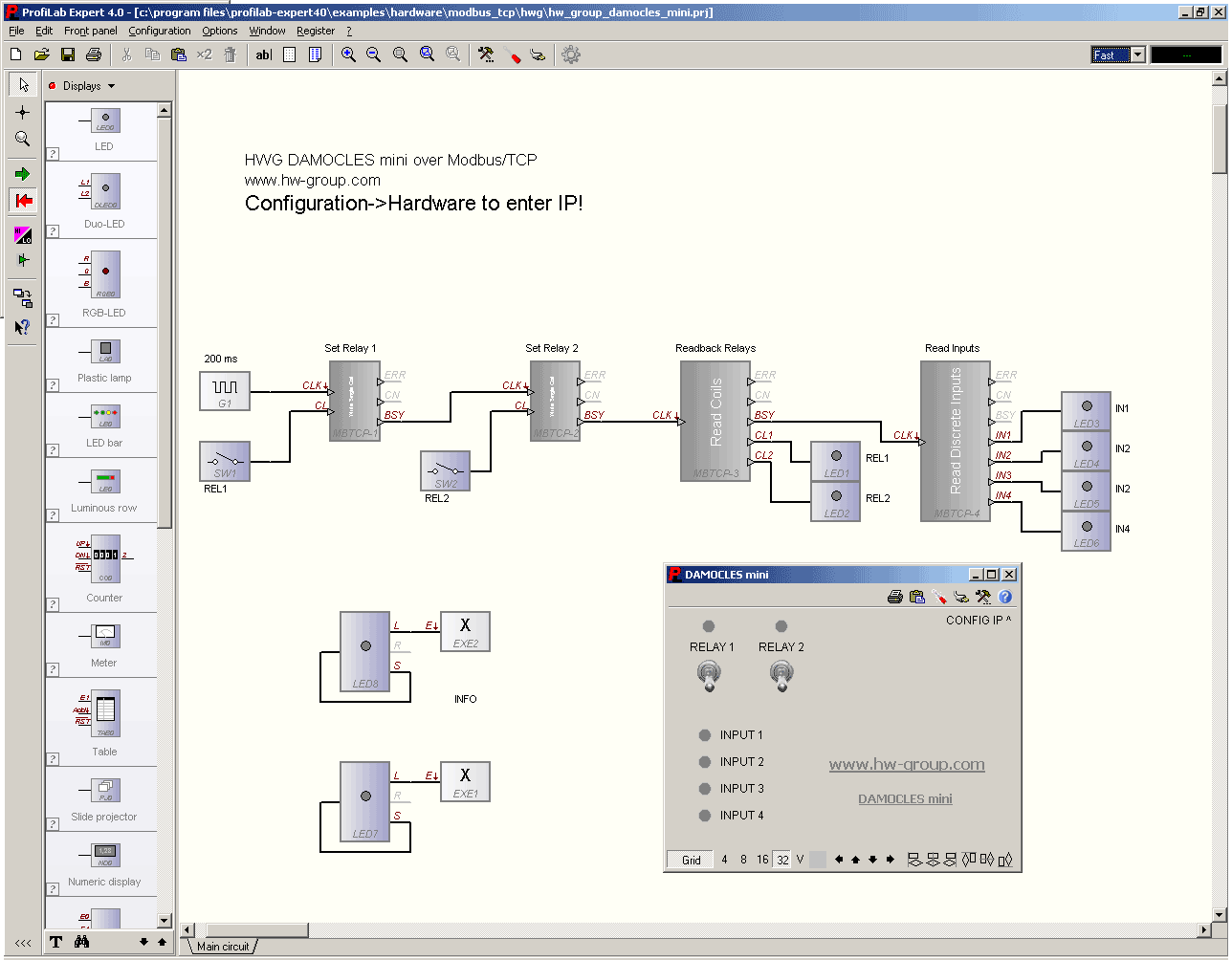Open hardware tools hammer icon in main toolbar

click(486, 55)
